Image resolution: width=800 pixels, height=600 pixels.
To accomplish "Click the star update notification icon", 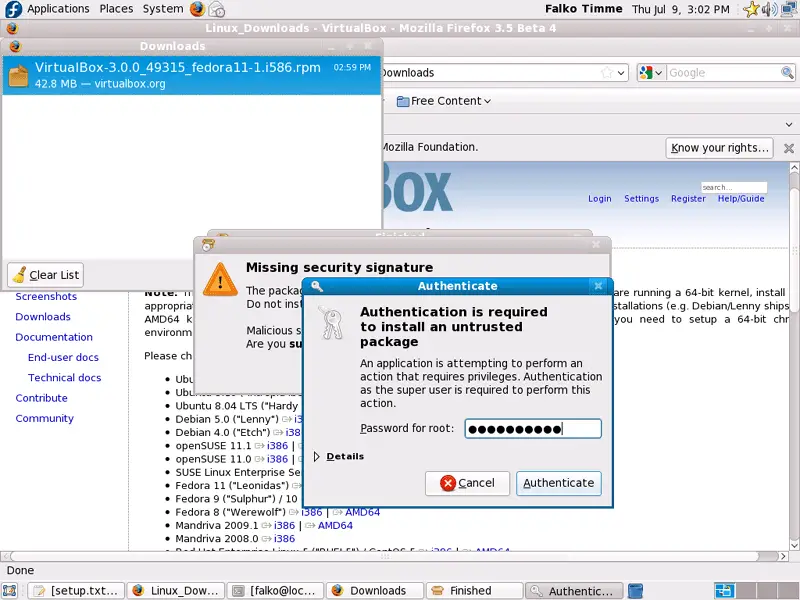I will point(751,9).
